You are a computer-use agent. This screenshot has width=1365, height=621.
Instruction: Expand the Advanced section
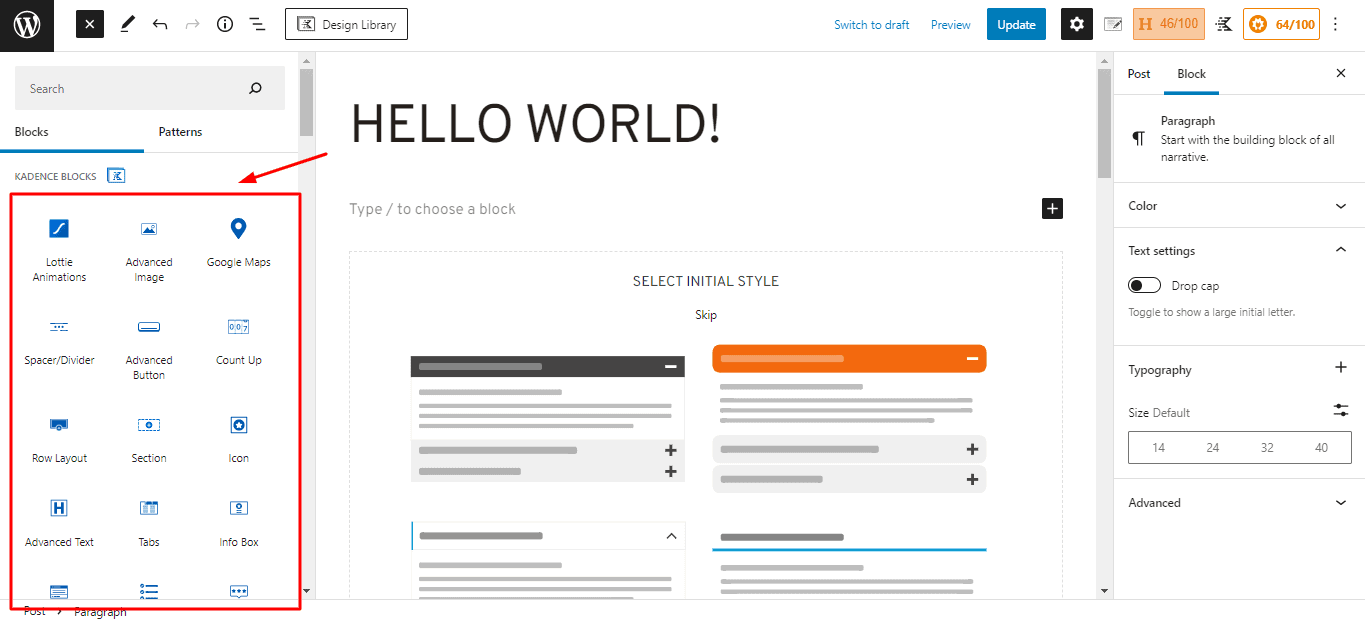pos(1239,503)
